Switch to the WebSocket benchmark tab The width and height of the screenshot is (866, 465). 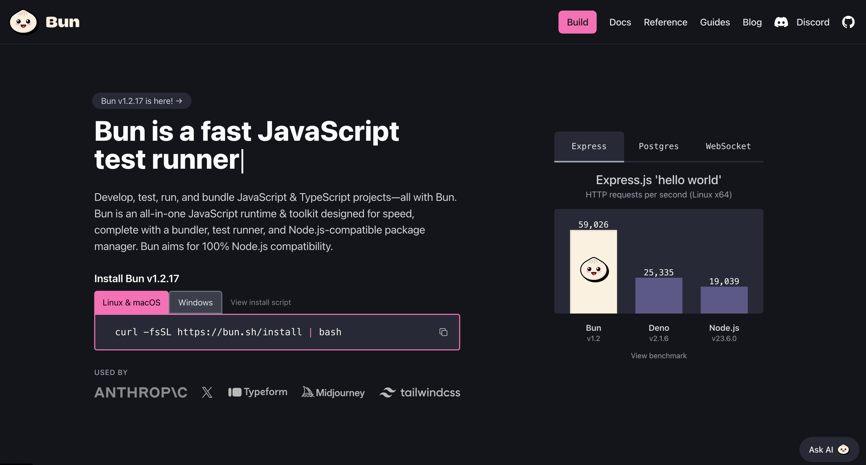point(728,146)
